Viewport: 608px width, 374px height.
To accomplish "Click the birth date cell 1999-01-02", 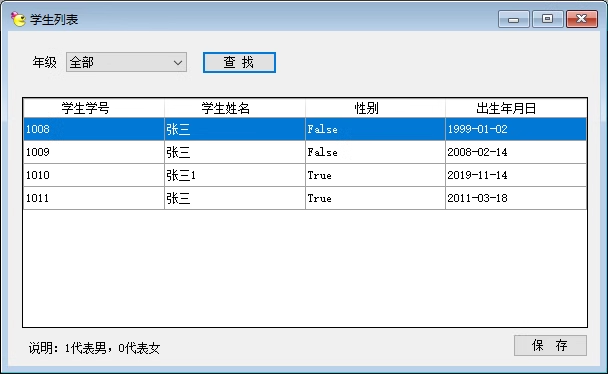I will pyautogui.click(x=516, y=129).
